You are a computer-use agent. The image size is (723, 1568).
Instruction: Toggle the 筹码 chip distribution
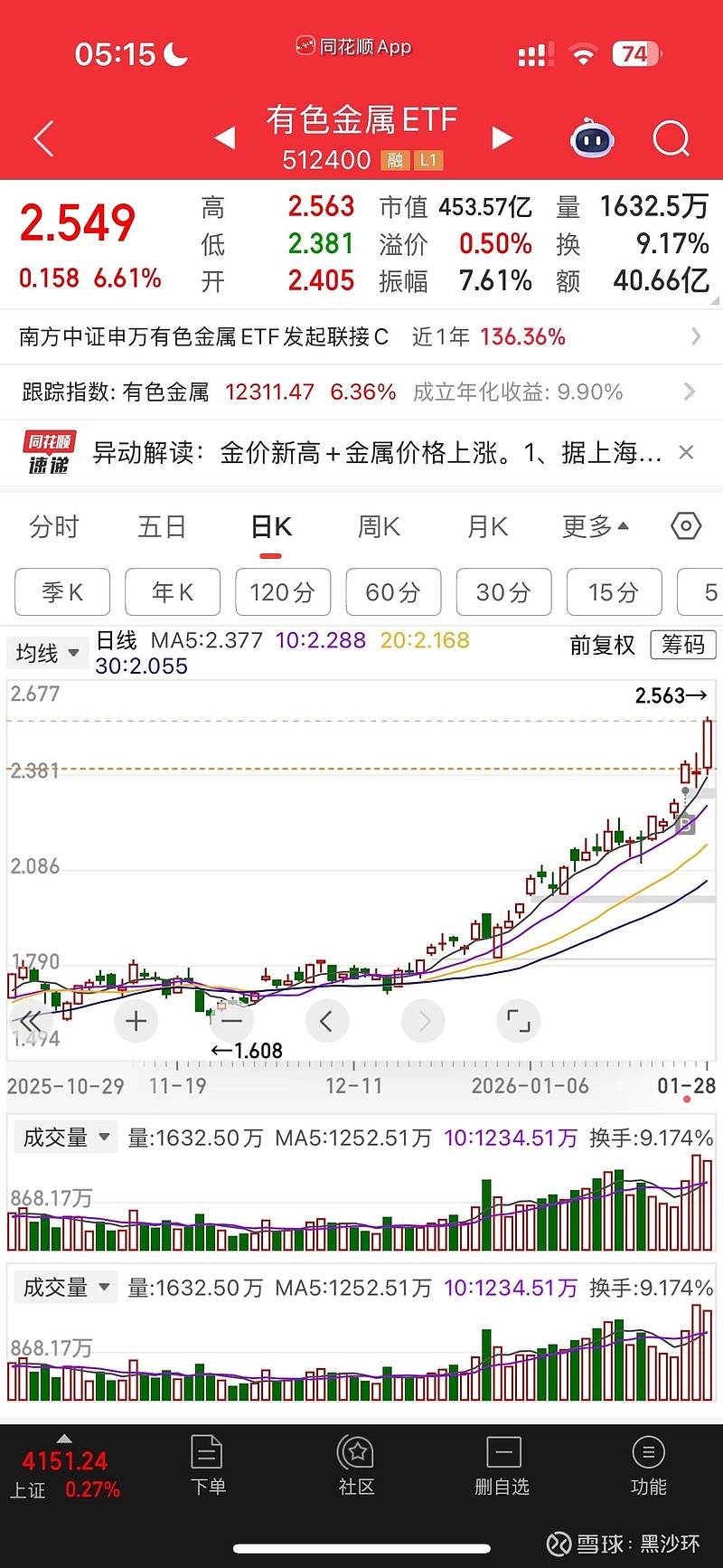pyautogui.click(x=683, y=644)
